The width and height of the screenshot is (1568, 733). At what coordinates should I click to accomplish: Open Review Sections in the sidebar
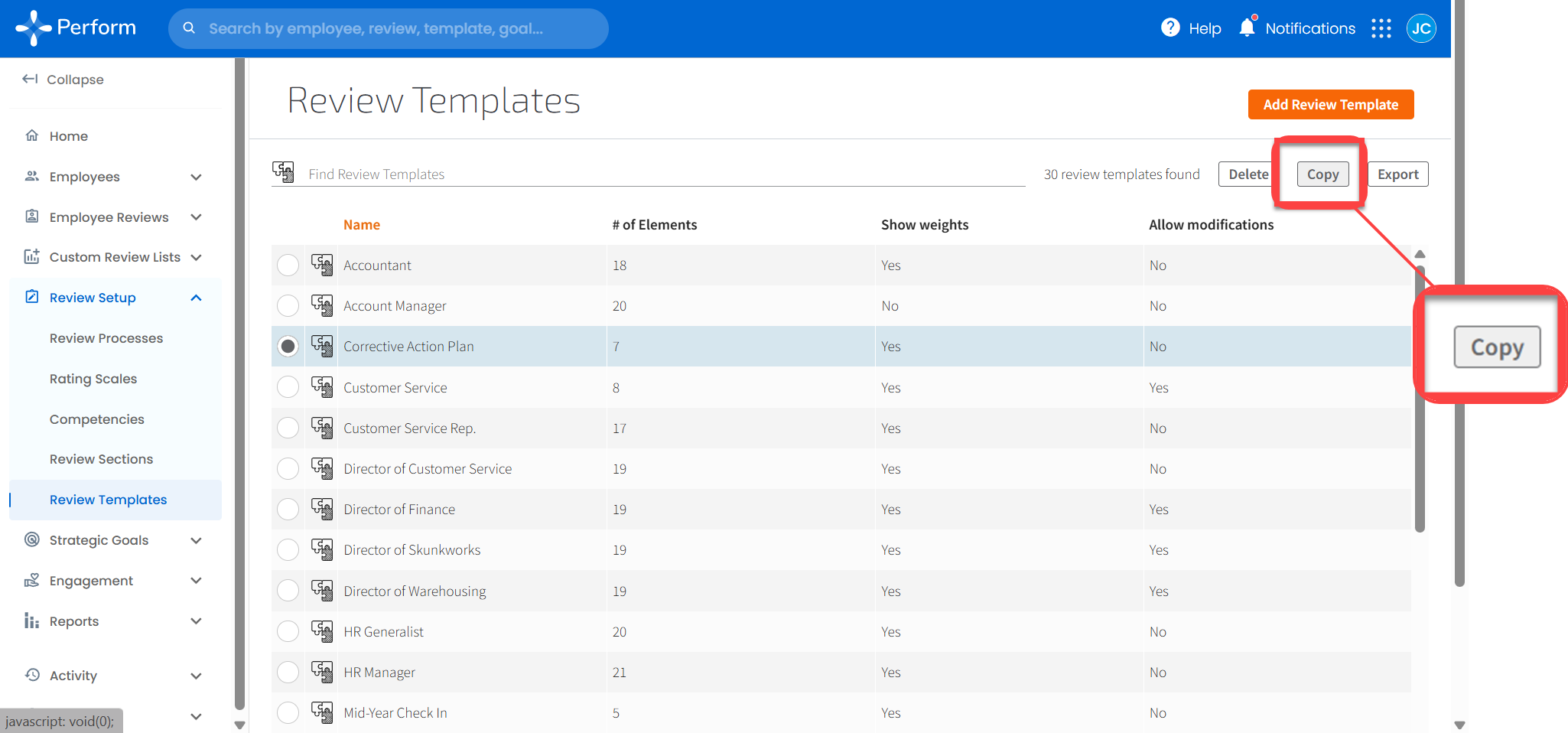click(x=101, y=458)
